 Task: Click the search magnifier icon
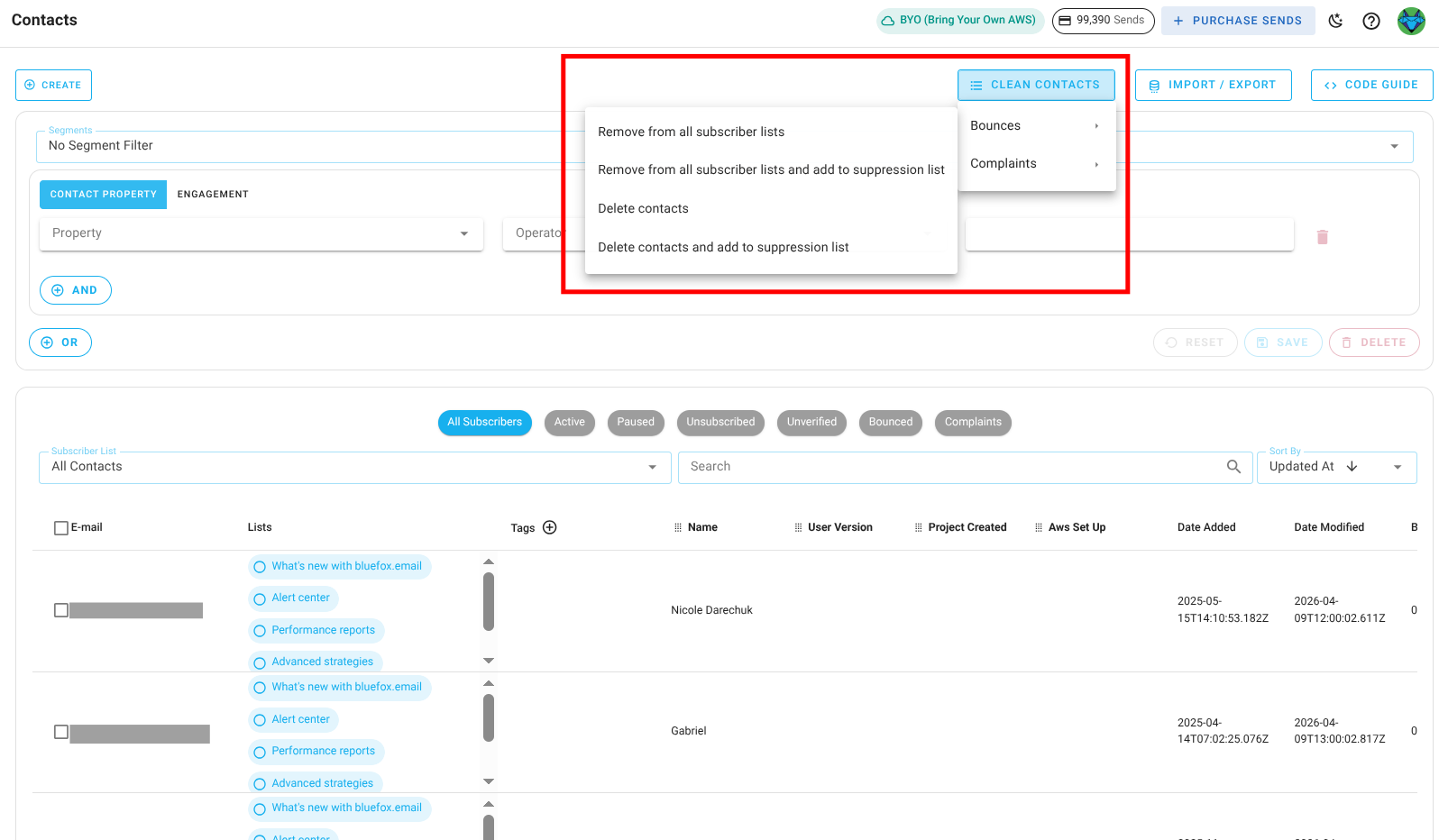[x=1233, y=466]
